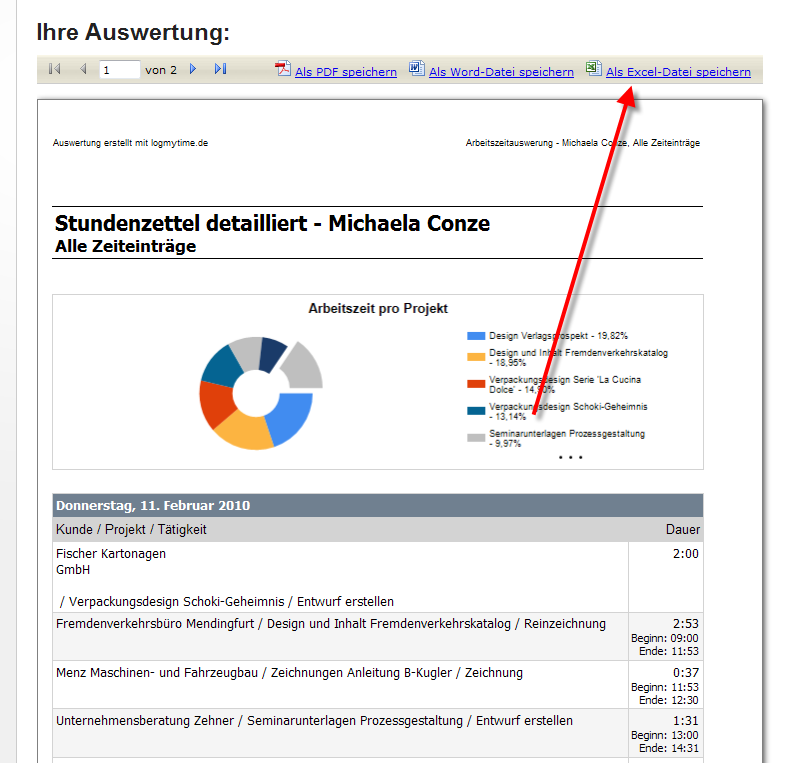Image resolution: width=793 pixels, height=763 pixels.
Task: Click legend ellipsis for more entries
Action: [570, 458]
